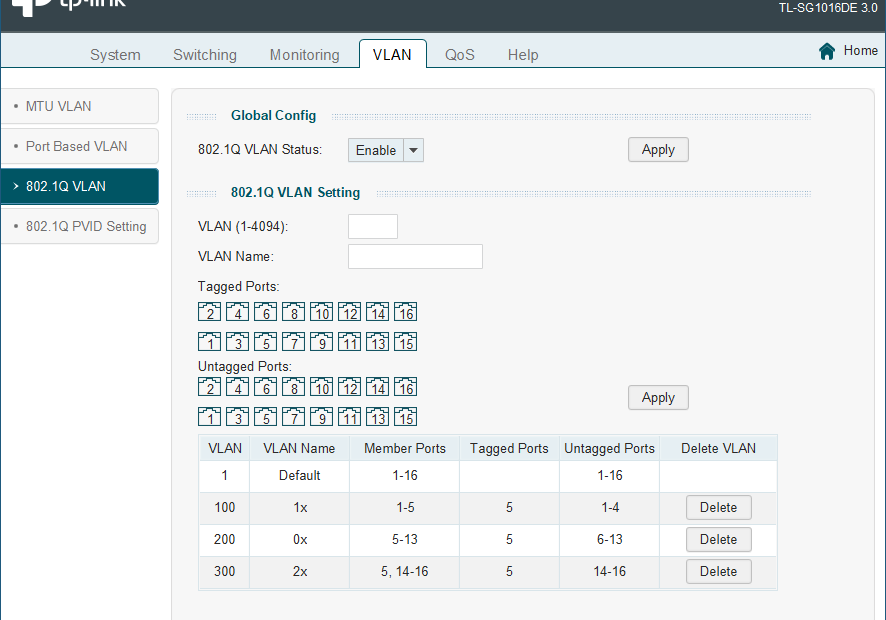The height and width of the screenshot is (620, 886).
Task: Click member ports cell '5, 14-16'
Action: tap(405, 572)
